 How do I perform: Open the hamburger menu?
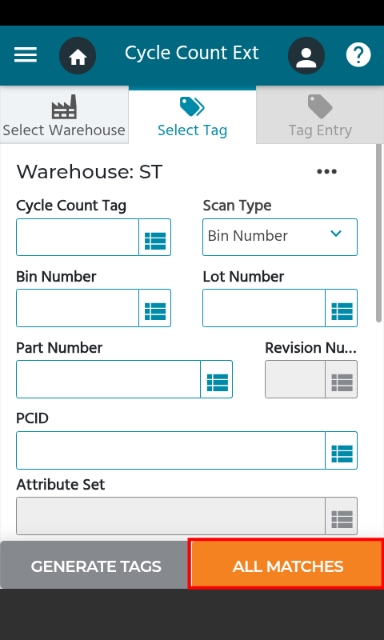tap(25, 55)
